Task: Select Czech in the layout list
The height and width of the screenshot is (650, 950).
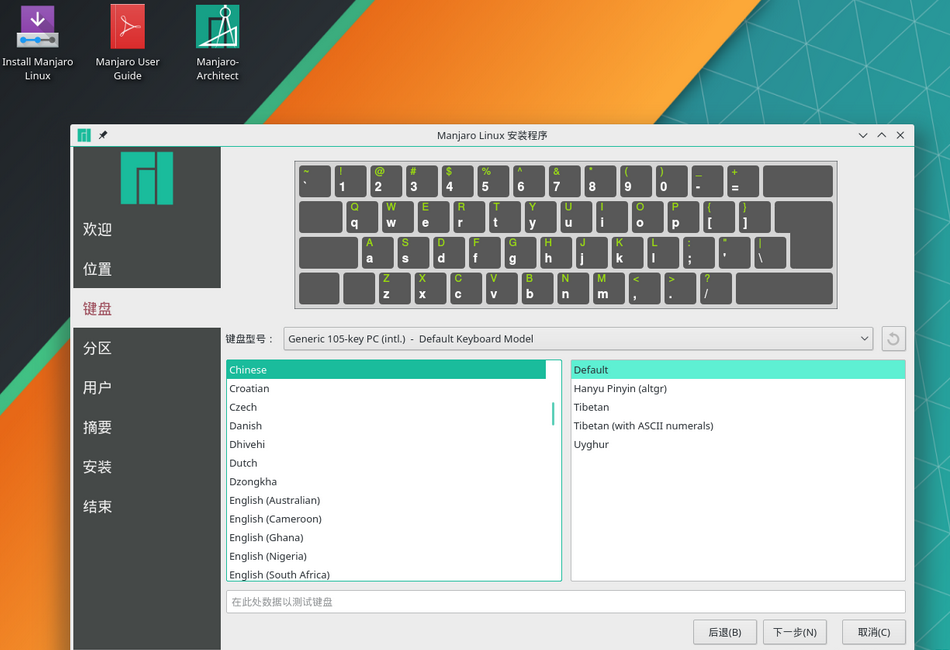Action: click(x=386, y=407)
